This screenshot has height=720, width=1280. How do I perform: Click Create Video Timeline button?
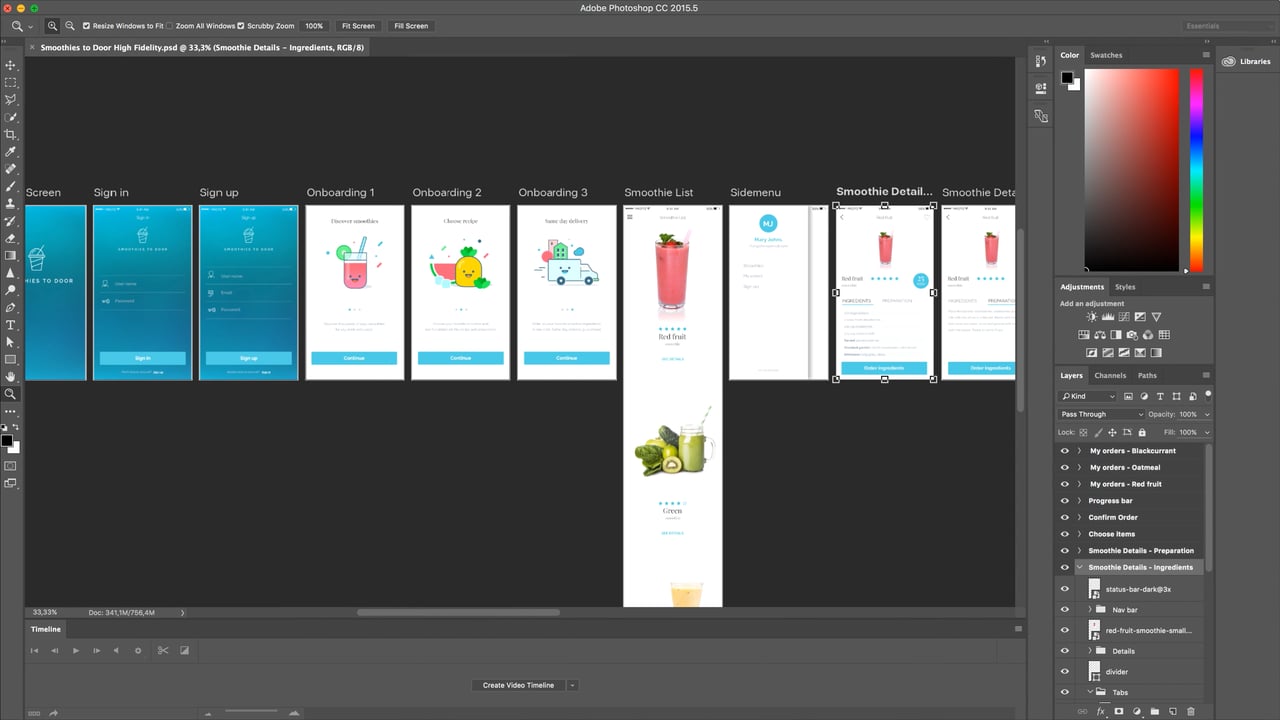pyautogui.click(x=518, y=685)
